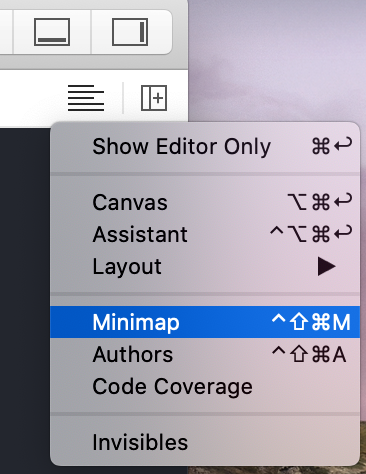Toggle the debug area bottom panel icon

(52, 32)
